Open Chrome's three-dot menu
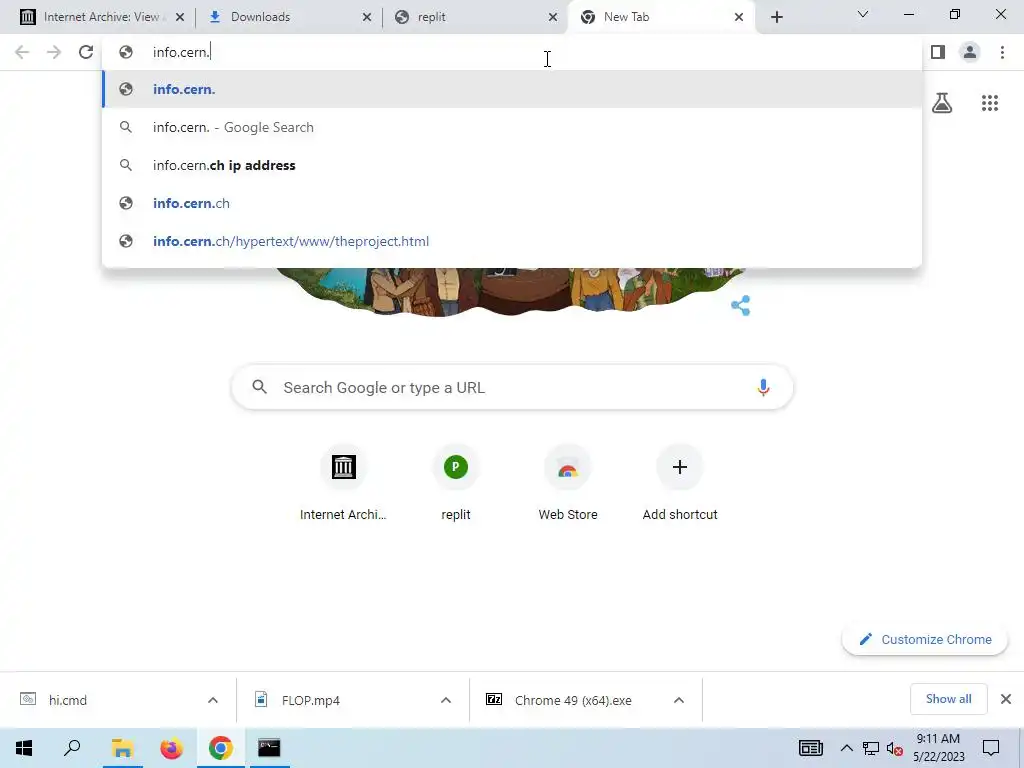The height and width of the screenshot is (768, 1024). coord(1002,52)
